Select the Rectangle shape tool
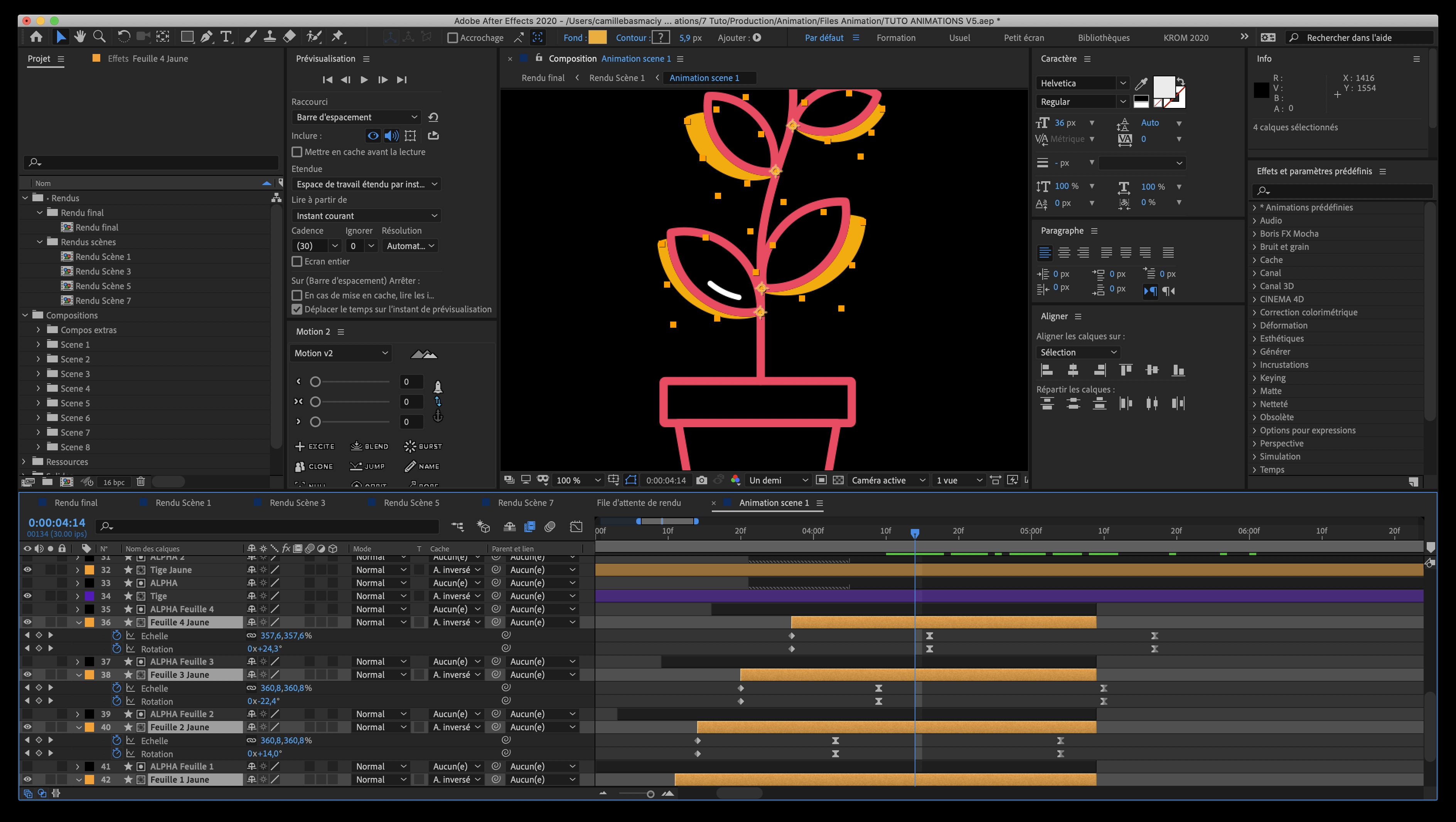 tap(187, 37)
